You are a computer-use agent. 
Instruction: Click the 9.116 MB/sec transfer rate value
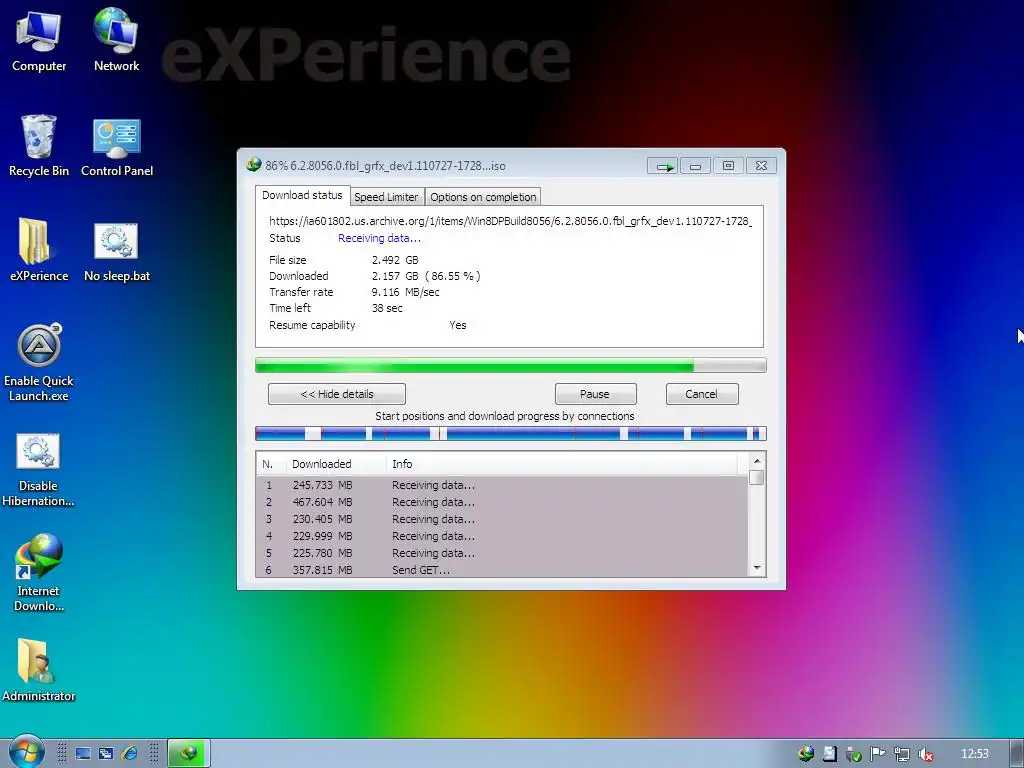(x=406, y=292)
